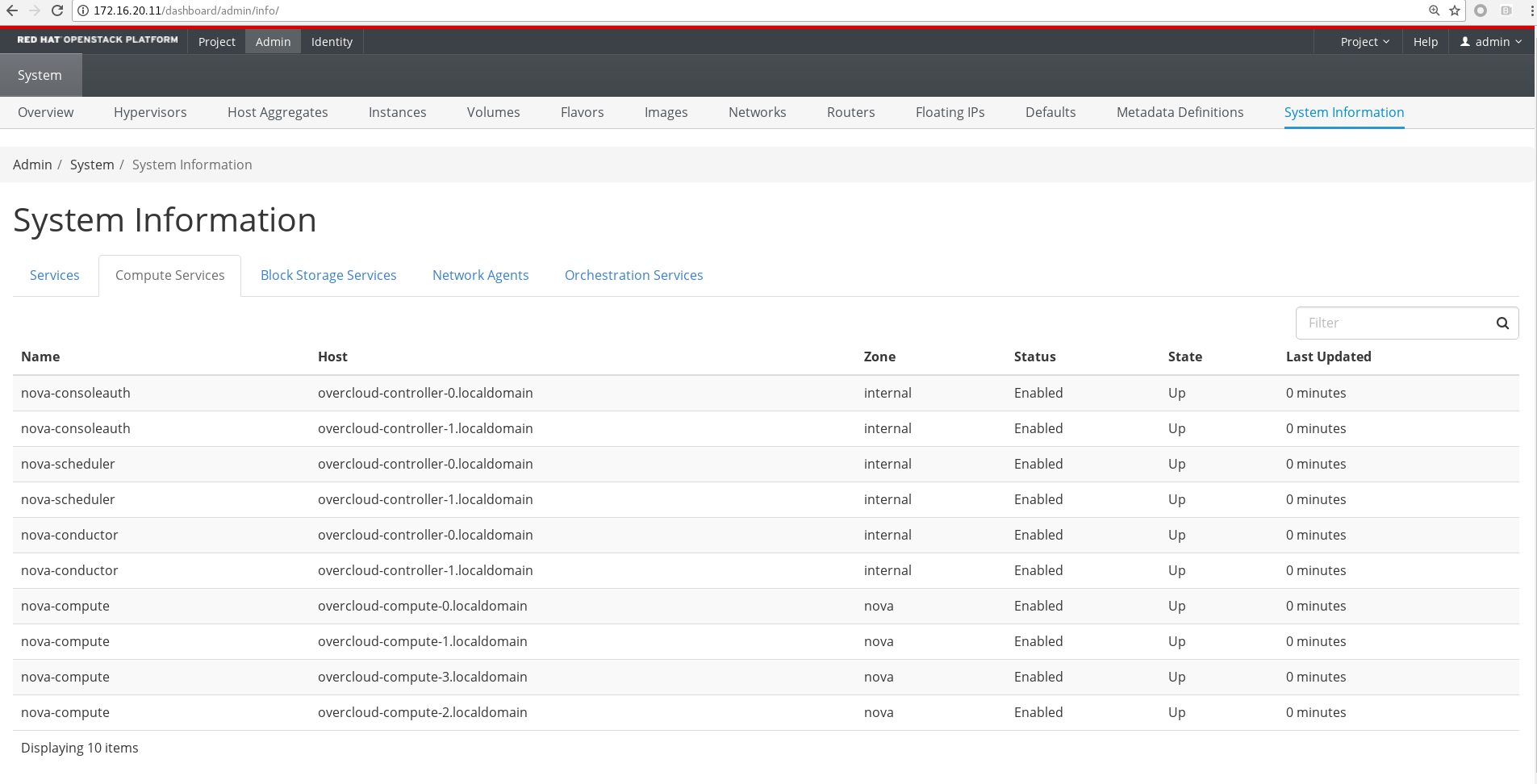This screenshot has height=784, width=1537.
Task: Click overcloud-compute-0.localdomain host cell
Action: coord(423,606)
